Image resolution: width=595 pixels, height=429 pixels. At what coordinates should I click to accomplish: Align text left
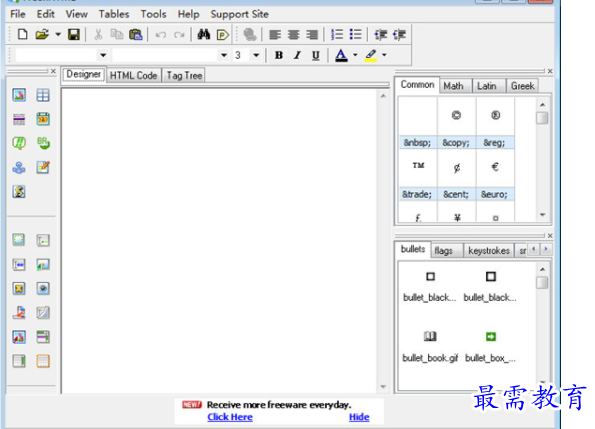275,35
